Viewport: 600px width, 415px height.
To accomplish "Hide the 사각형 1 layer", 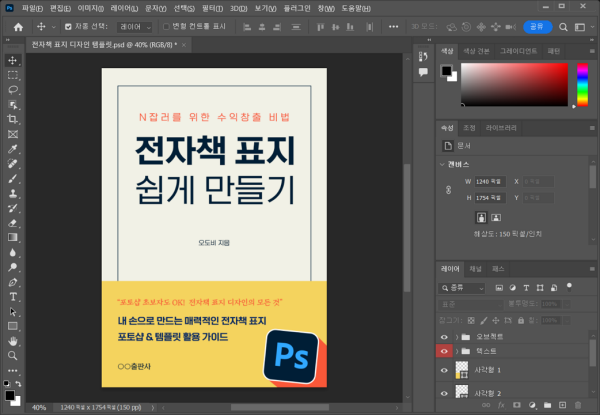I will [445, 370].
